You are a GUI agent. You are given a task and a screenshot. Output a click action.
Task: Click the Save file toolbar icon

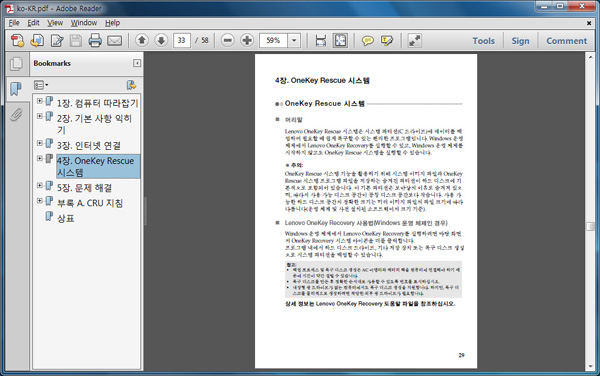tap(76, 40)
